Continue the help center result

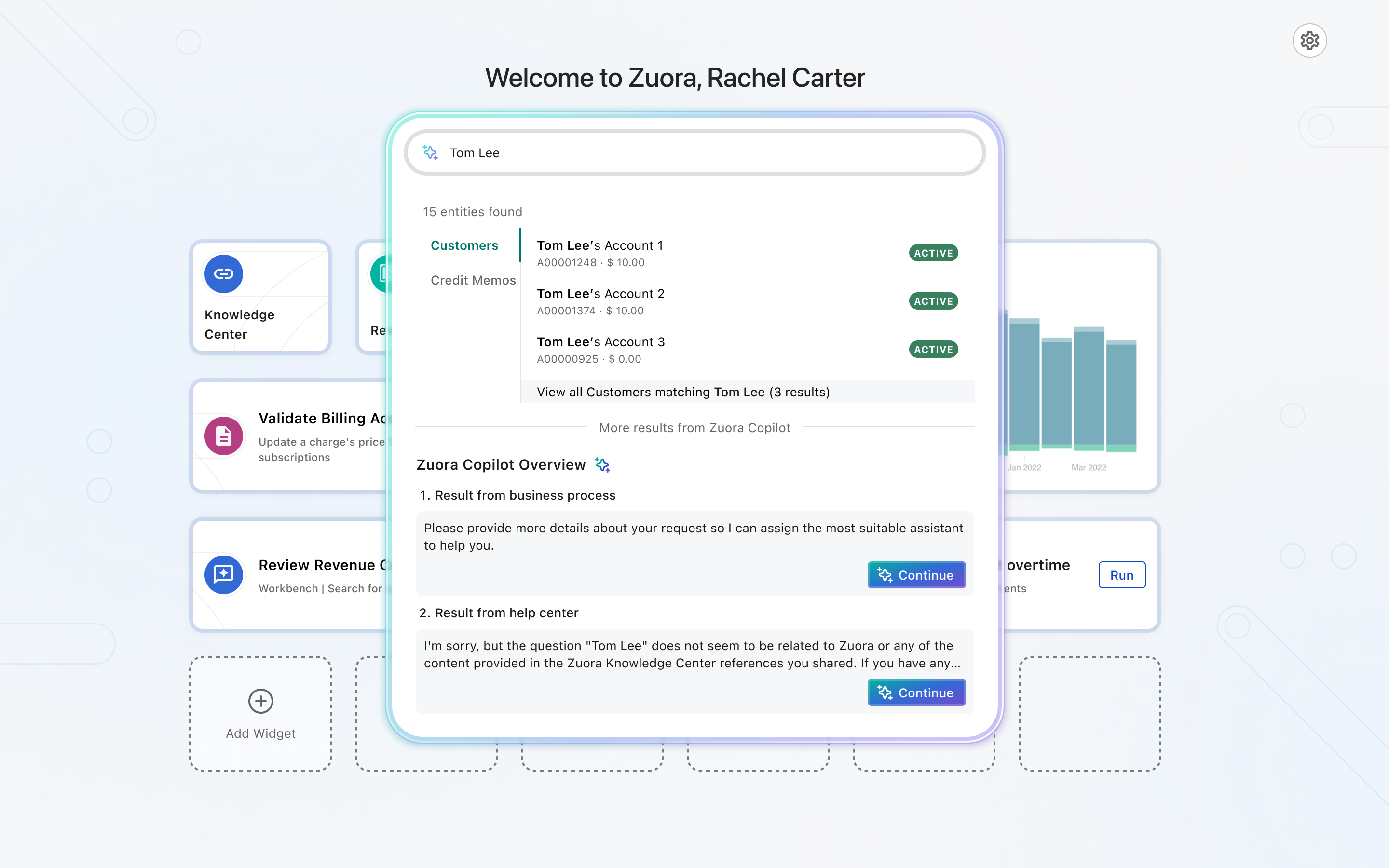point(916,692)
